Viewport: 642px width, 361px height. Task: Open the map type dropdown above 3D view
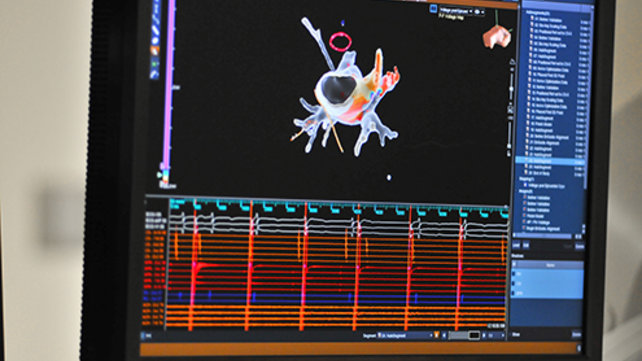(456, 11)
